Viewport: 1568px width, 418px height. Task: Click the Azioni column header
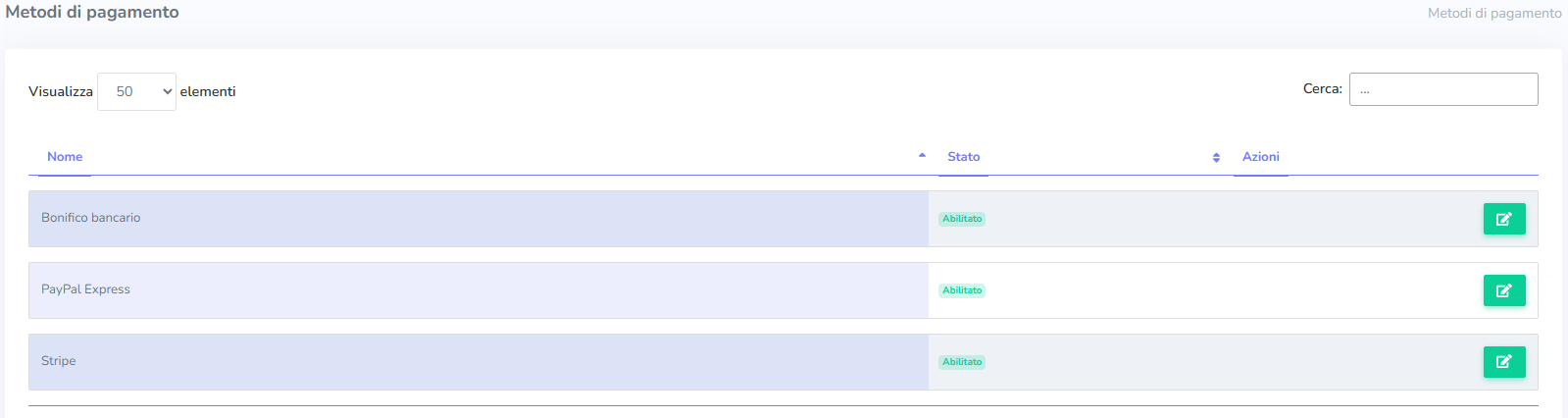tap(1260, 157)
